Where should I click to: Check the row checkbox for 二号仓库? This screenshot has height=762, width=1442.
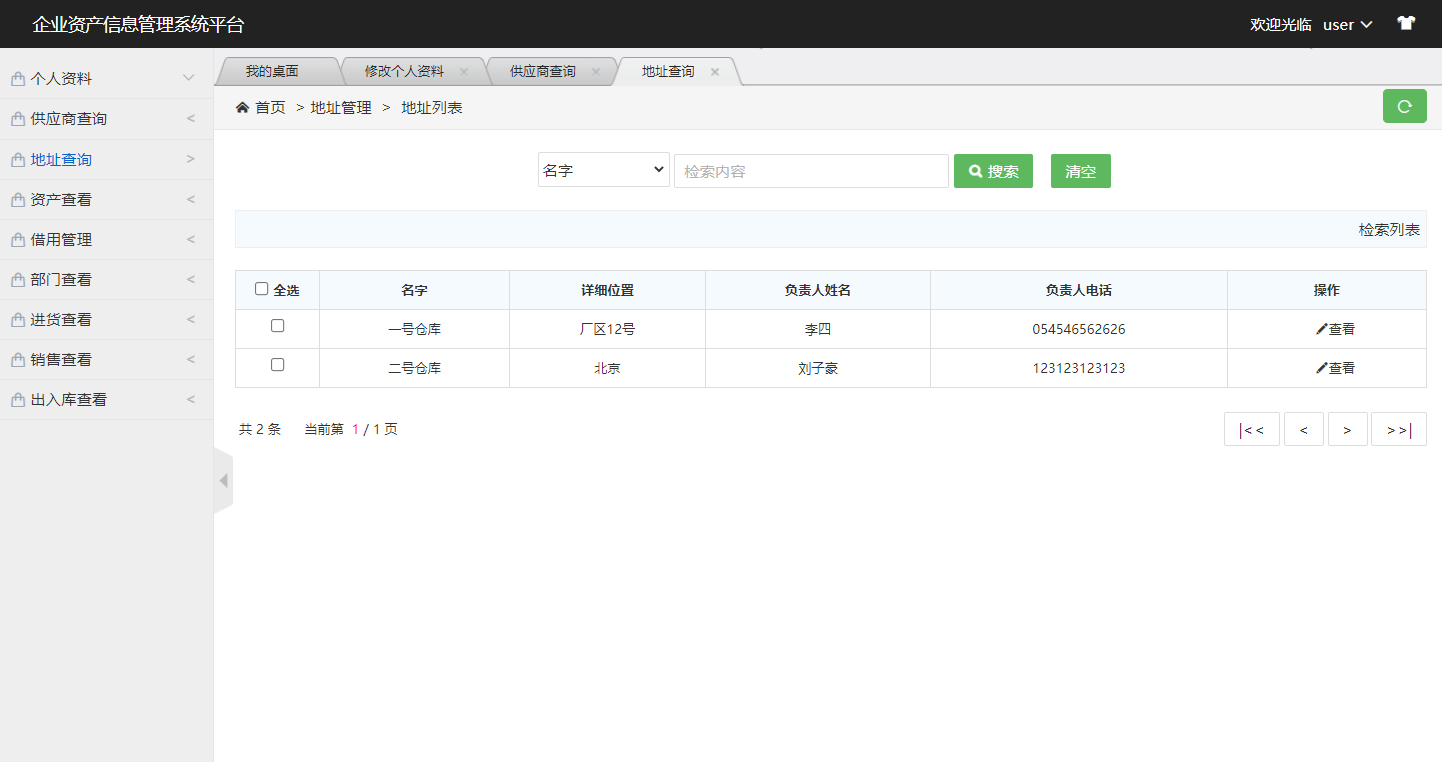tap(277, 364)
